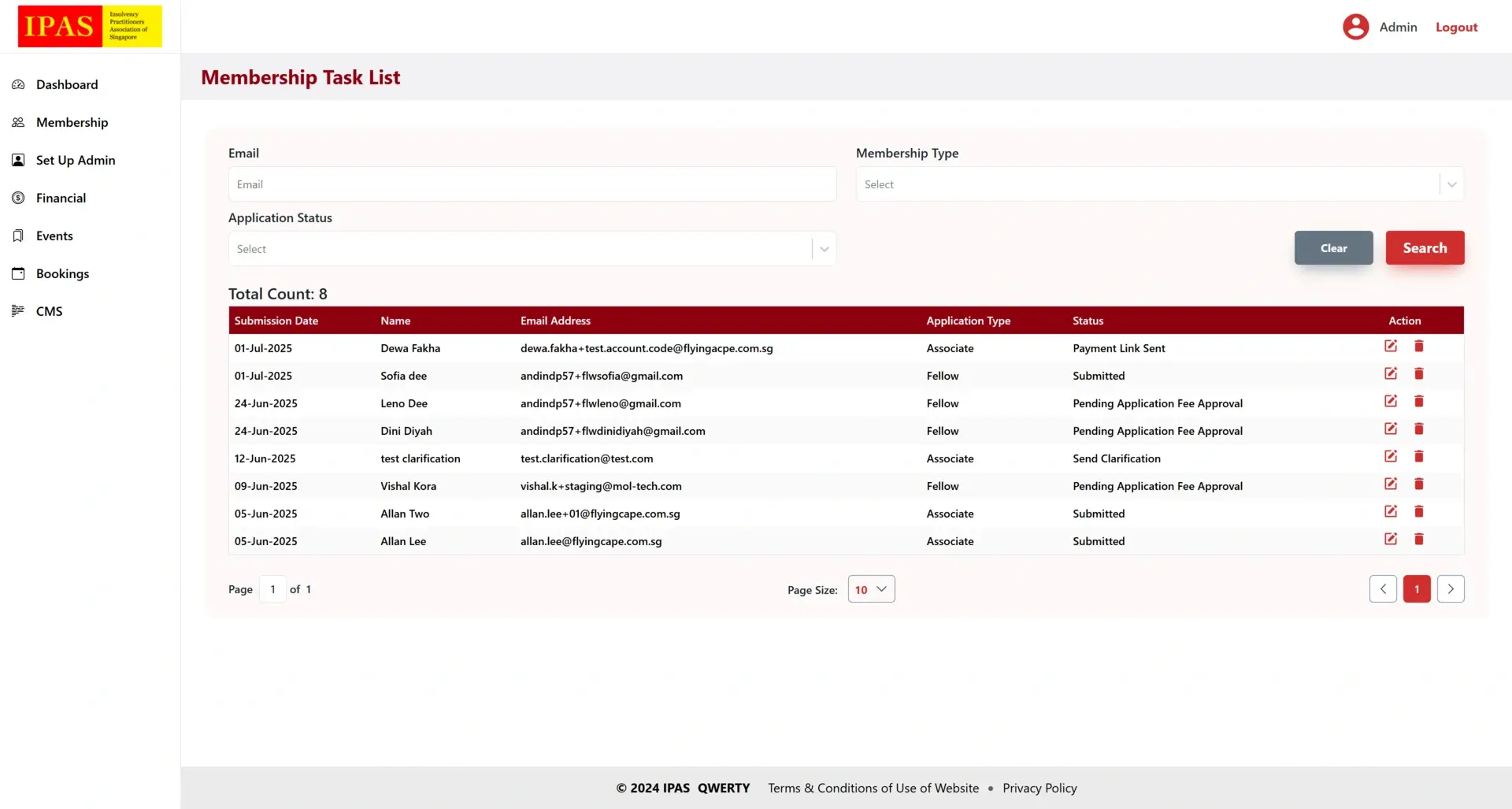Select the Events icon in the sidebar
Image resolution: width=1512 pixels, height=809 pixels.
tap(18, 236)
